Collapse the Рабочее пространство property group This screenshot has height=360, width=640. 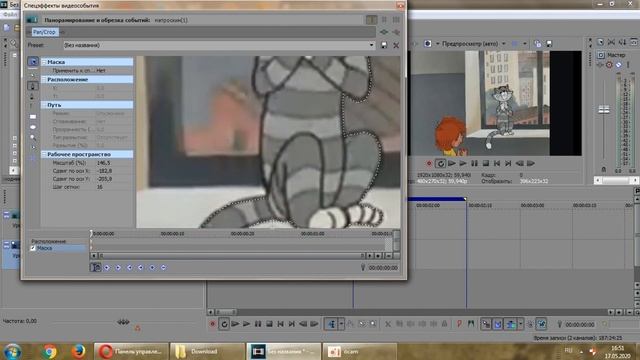coord(44,154)
